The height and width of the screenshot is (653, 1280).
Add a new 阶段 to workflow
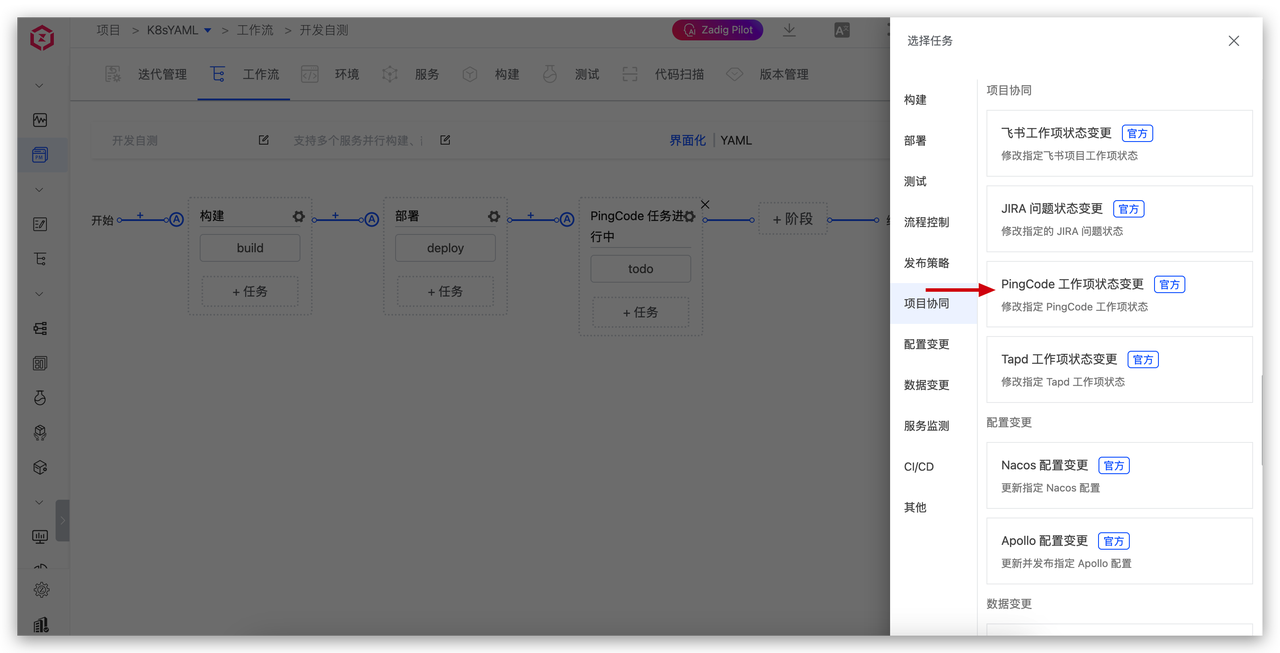point(792,219)
